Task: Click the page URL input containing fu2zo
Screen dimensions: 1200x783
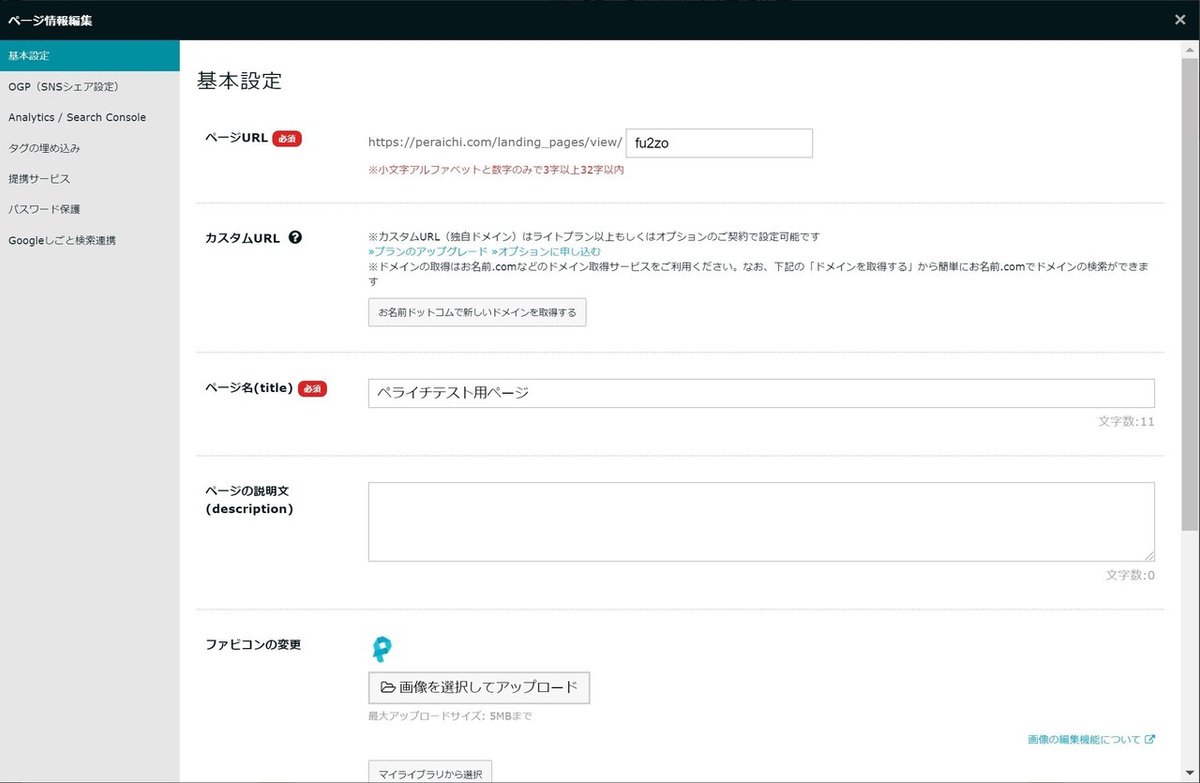Action: (x=719, y=143)
